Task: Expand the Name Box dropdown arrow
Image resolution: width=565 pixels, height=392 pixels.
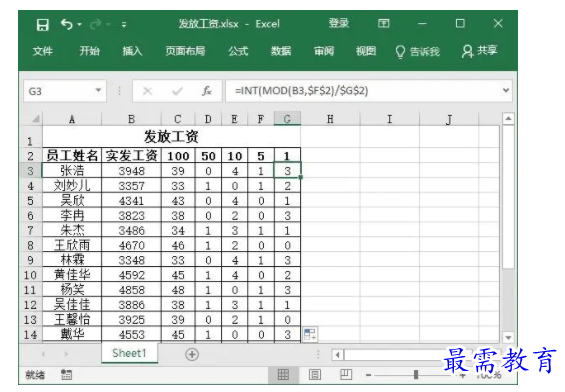Action: tap(98, 90)
